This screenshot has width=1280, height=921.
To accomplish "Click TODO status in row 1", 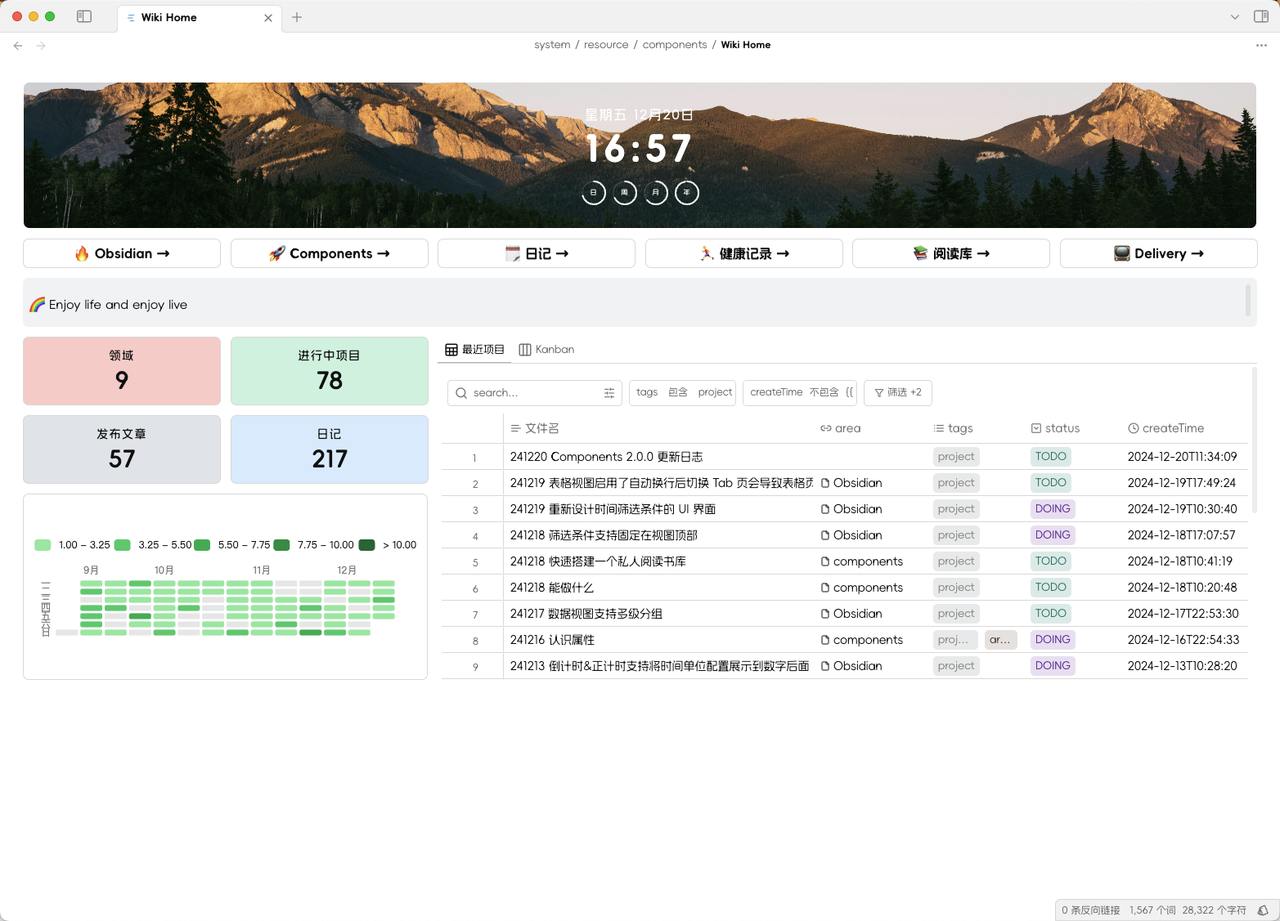I will 1051,456.
